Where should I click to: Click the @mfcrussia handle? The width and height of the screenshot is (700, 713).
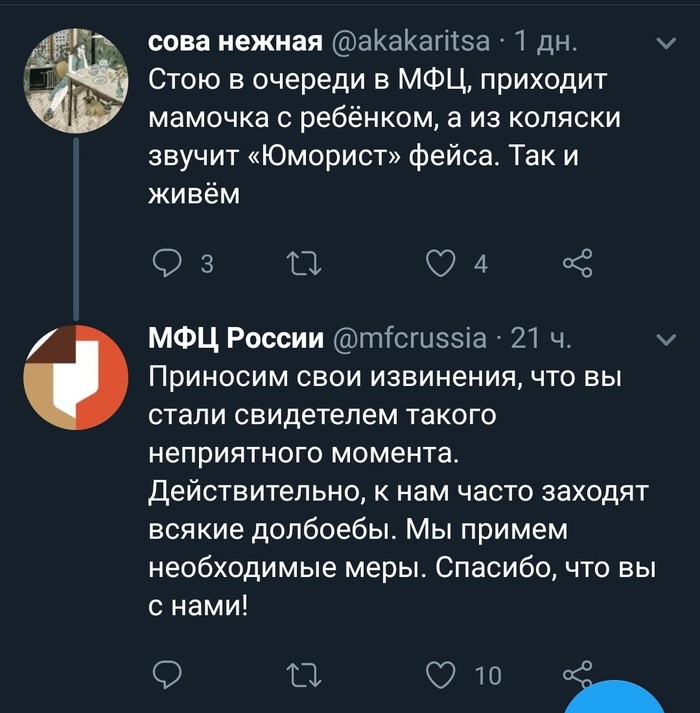(411, 340)
